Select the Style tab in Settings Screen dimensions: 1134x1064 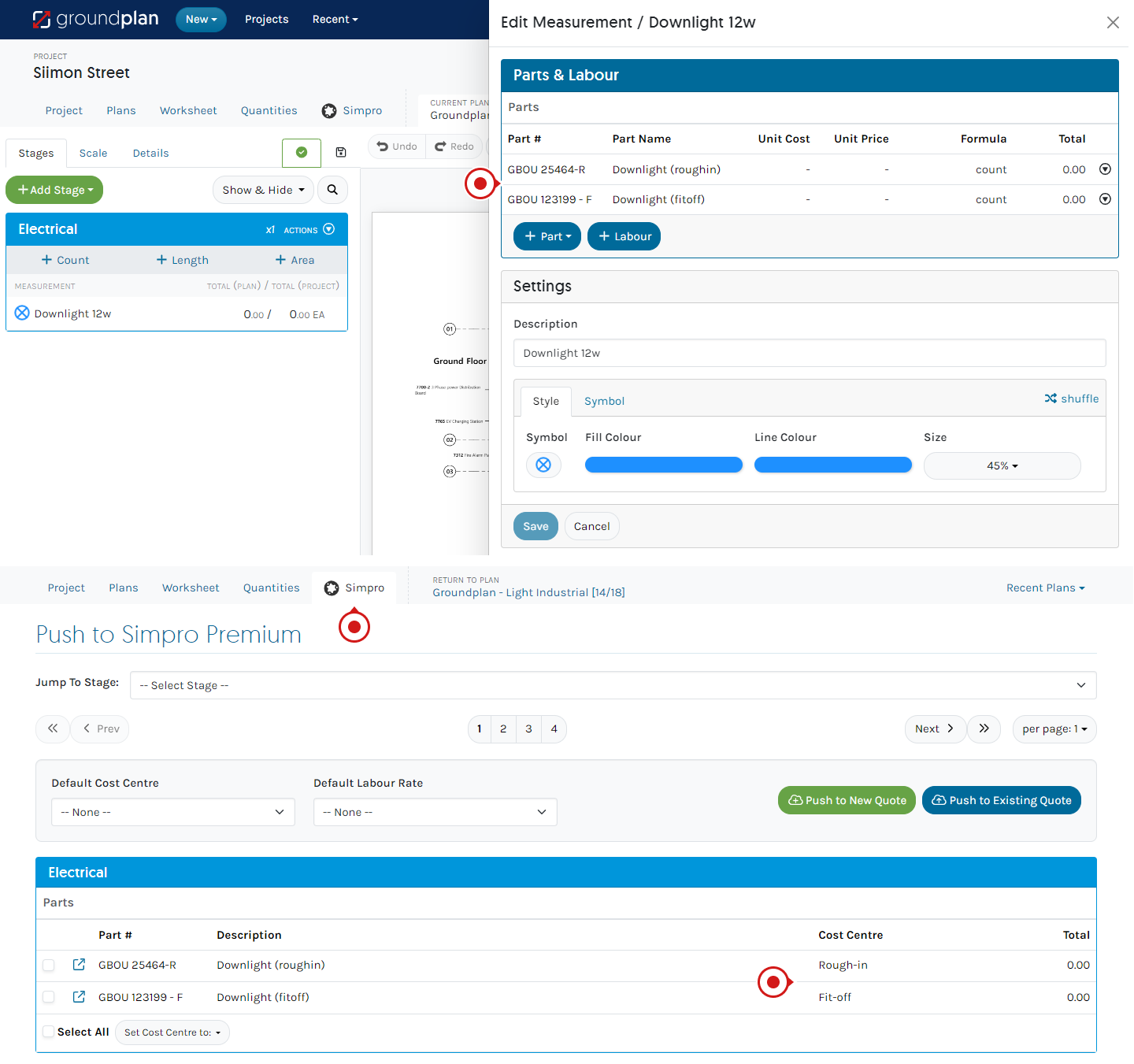point(546,401)
